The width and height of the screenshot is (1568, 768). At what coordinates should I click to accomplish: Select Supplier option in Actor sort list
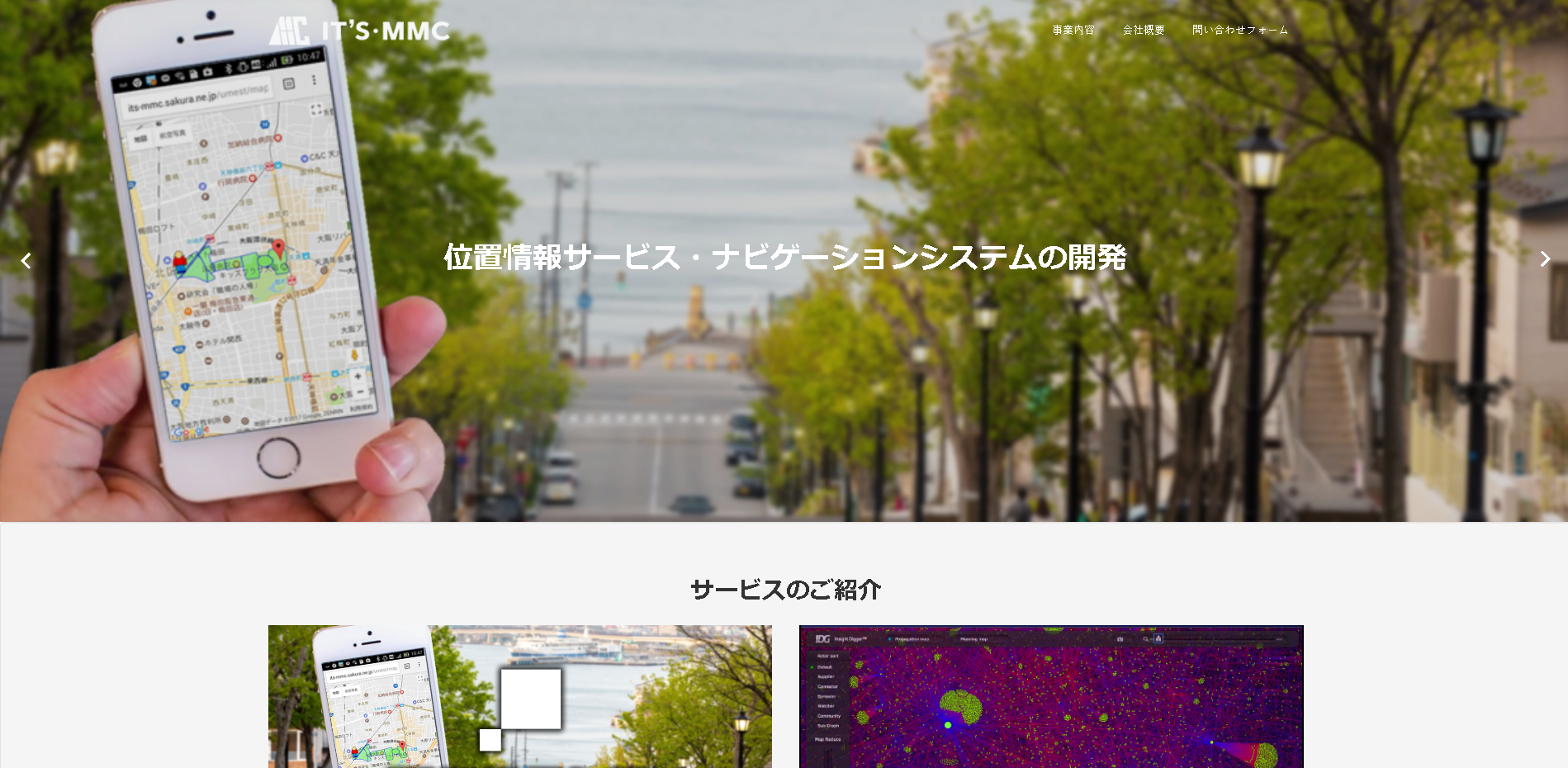[826, 676]
